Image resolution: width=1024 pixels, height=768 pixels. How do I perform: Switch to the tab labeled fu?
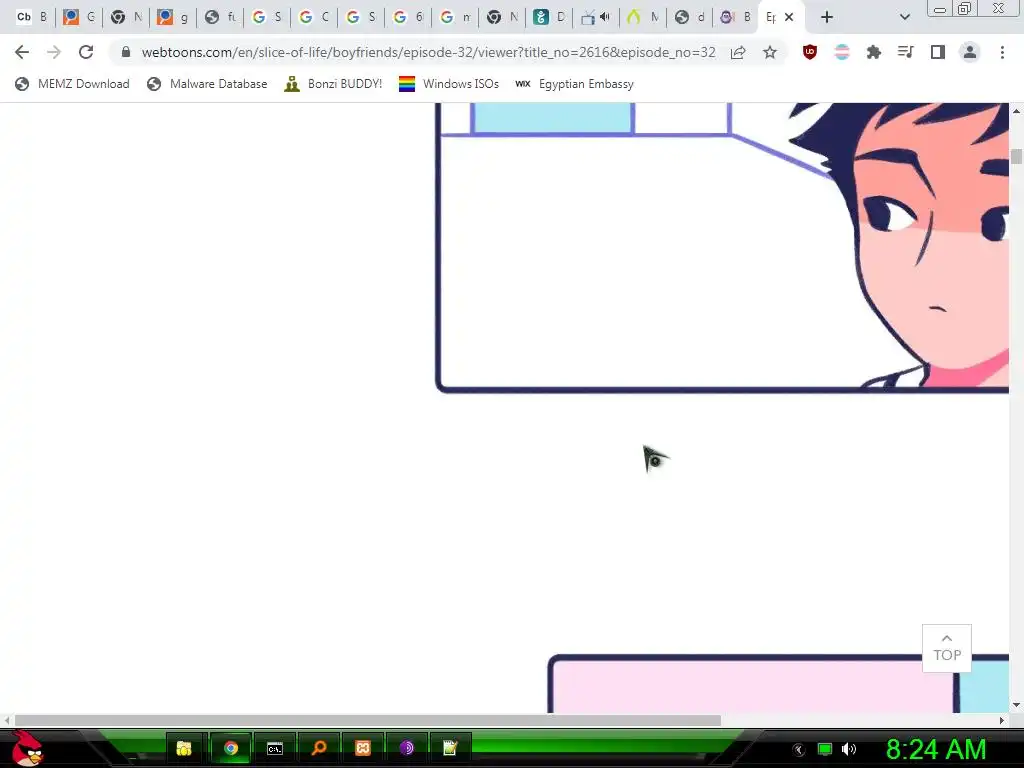[219, 17]
